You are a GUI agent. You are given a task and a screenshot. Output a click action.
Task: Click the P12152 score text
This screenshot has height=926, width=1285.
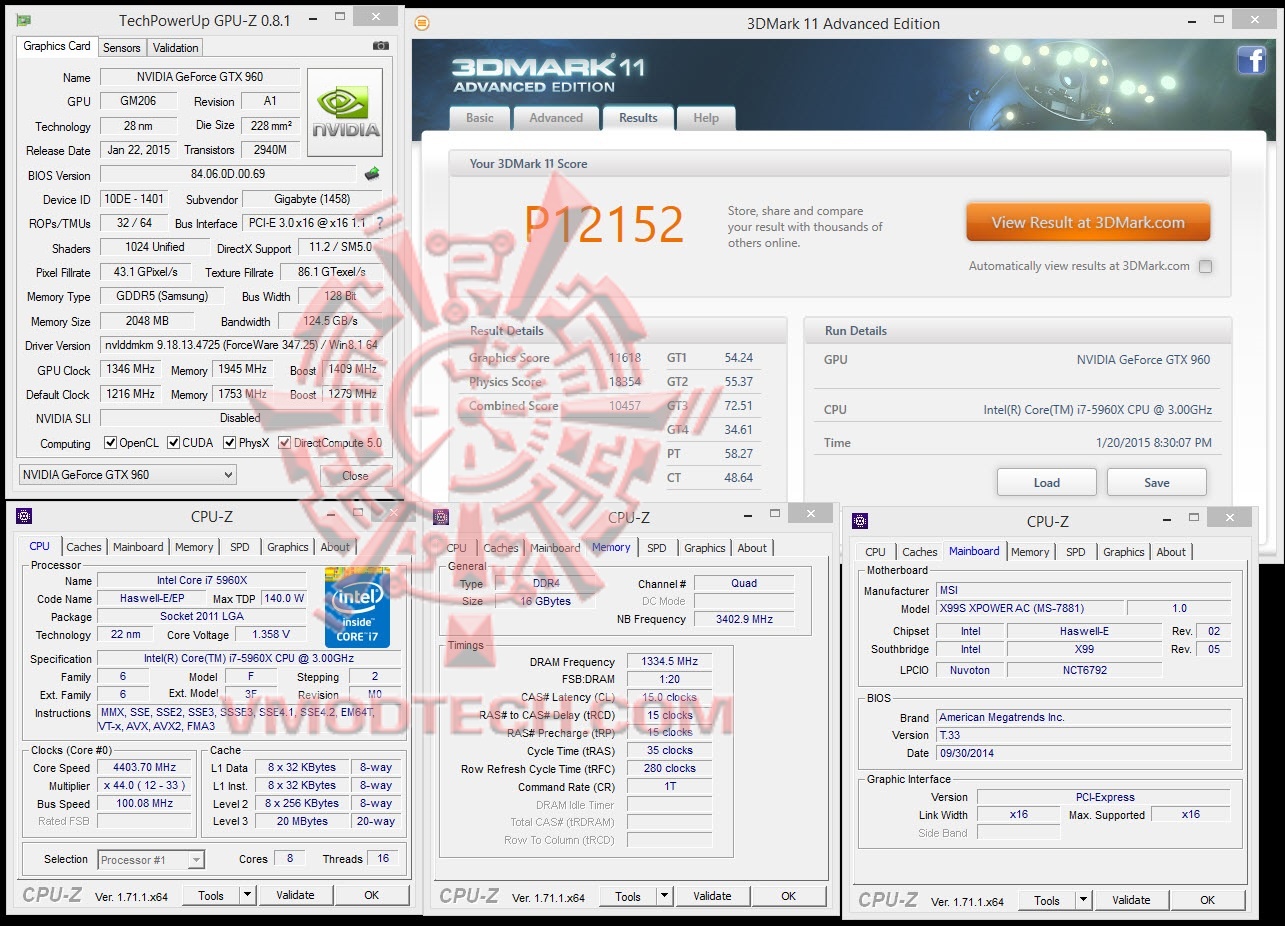(x=604, y=224)
